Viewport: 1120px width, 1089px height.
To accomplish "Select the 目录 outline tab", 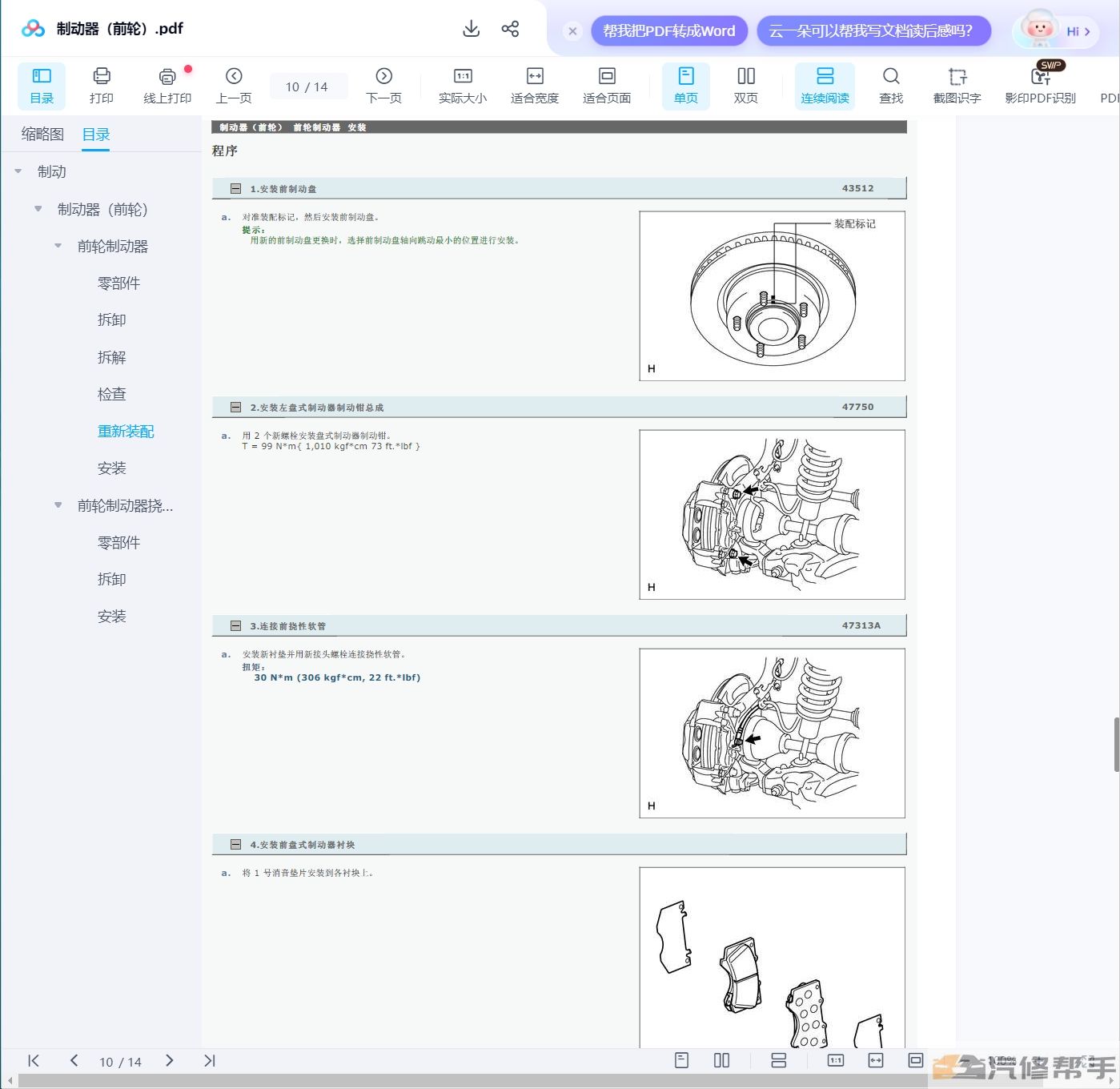I will [96, 134].
